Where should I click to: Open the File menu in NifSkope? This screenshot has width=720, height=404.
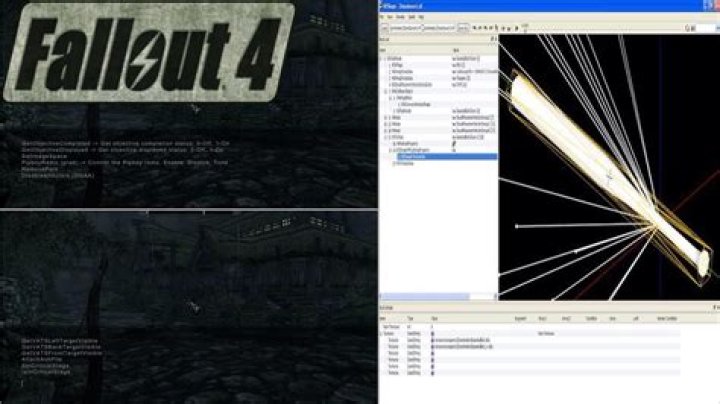pos(381,17)
